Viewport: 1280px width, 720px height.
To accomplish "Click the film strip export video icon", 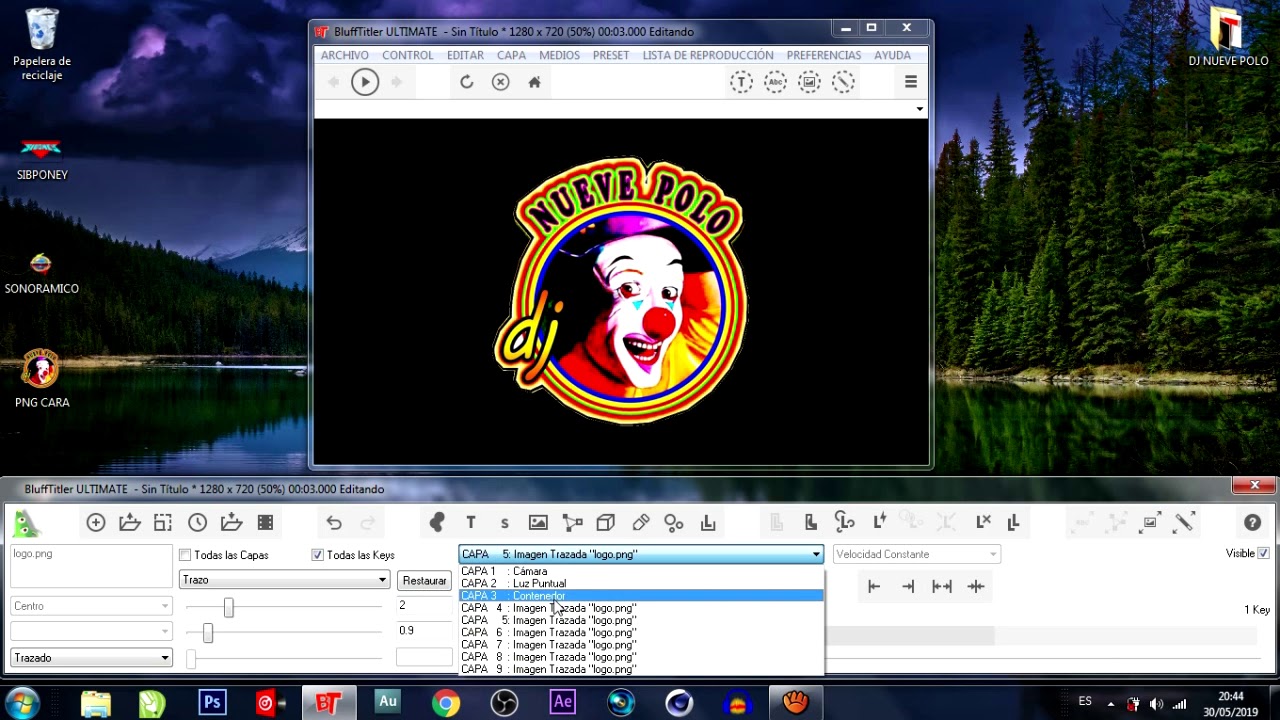I will pos(265,522).
